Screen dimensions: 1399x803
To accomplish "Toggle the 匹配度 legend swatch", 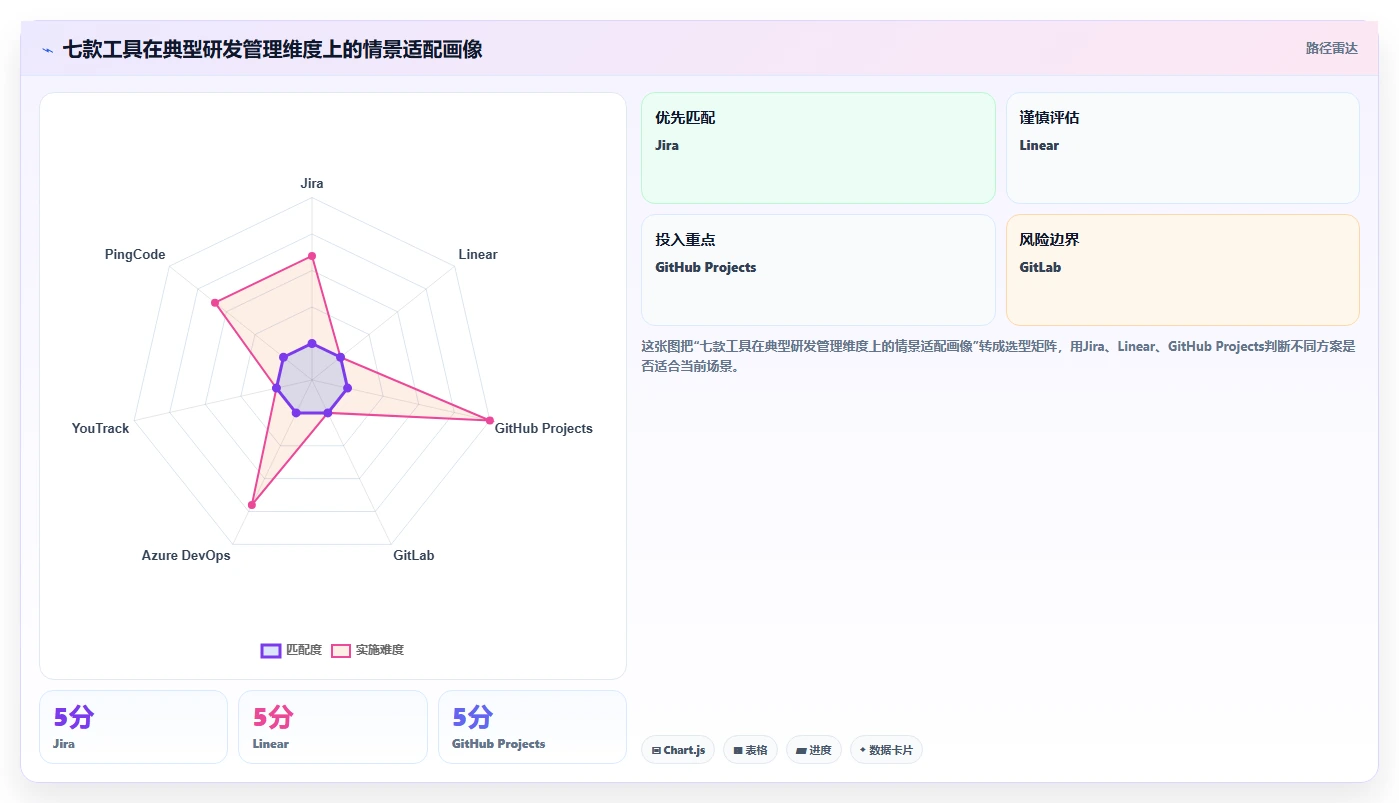I will (x=271, y=650).
